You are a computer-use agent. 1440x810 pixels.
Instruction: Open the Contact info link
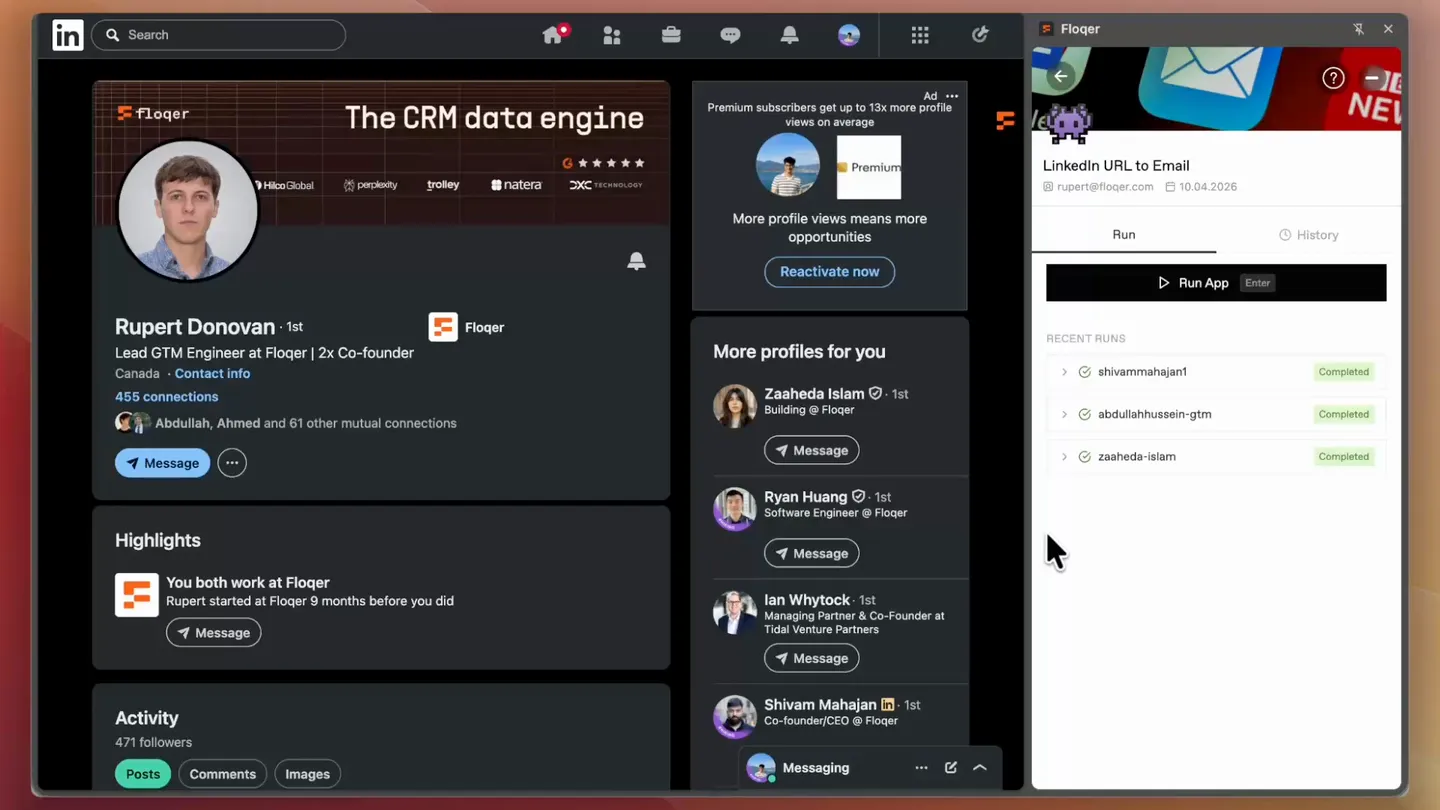click(x=212, y=373)
